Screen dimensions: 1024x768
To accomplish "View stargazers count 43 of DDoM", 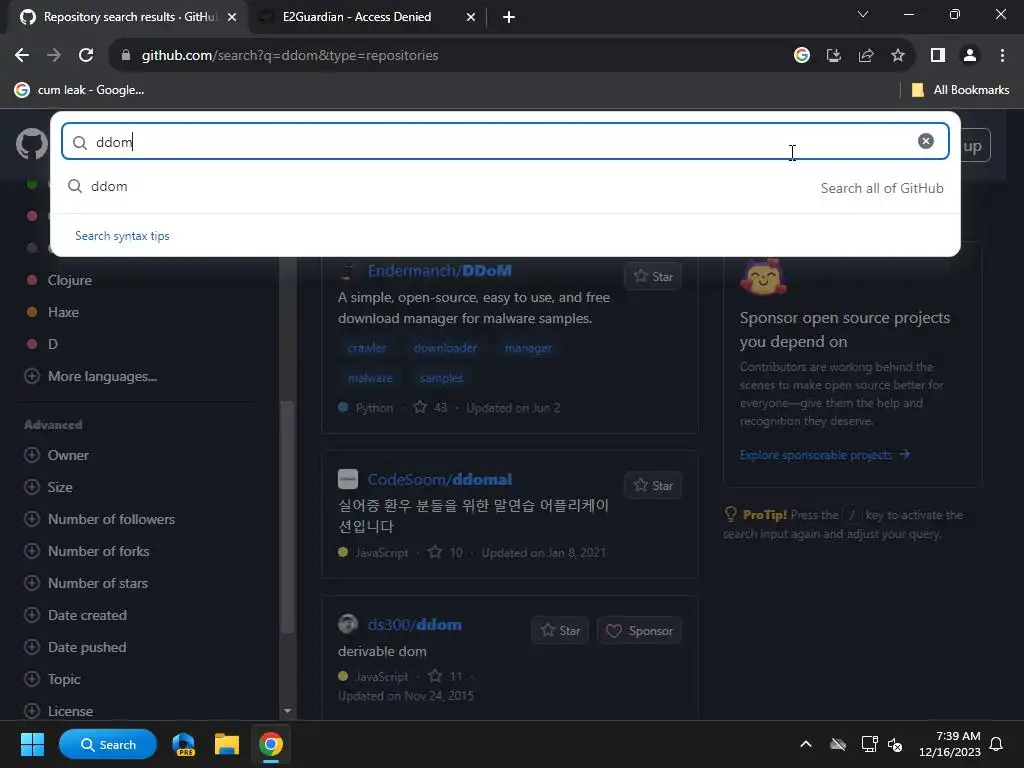I will coord(430,408).
